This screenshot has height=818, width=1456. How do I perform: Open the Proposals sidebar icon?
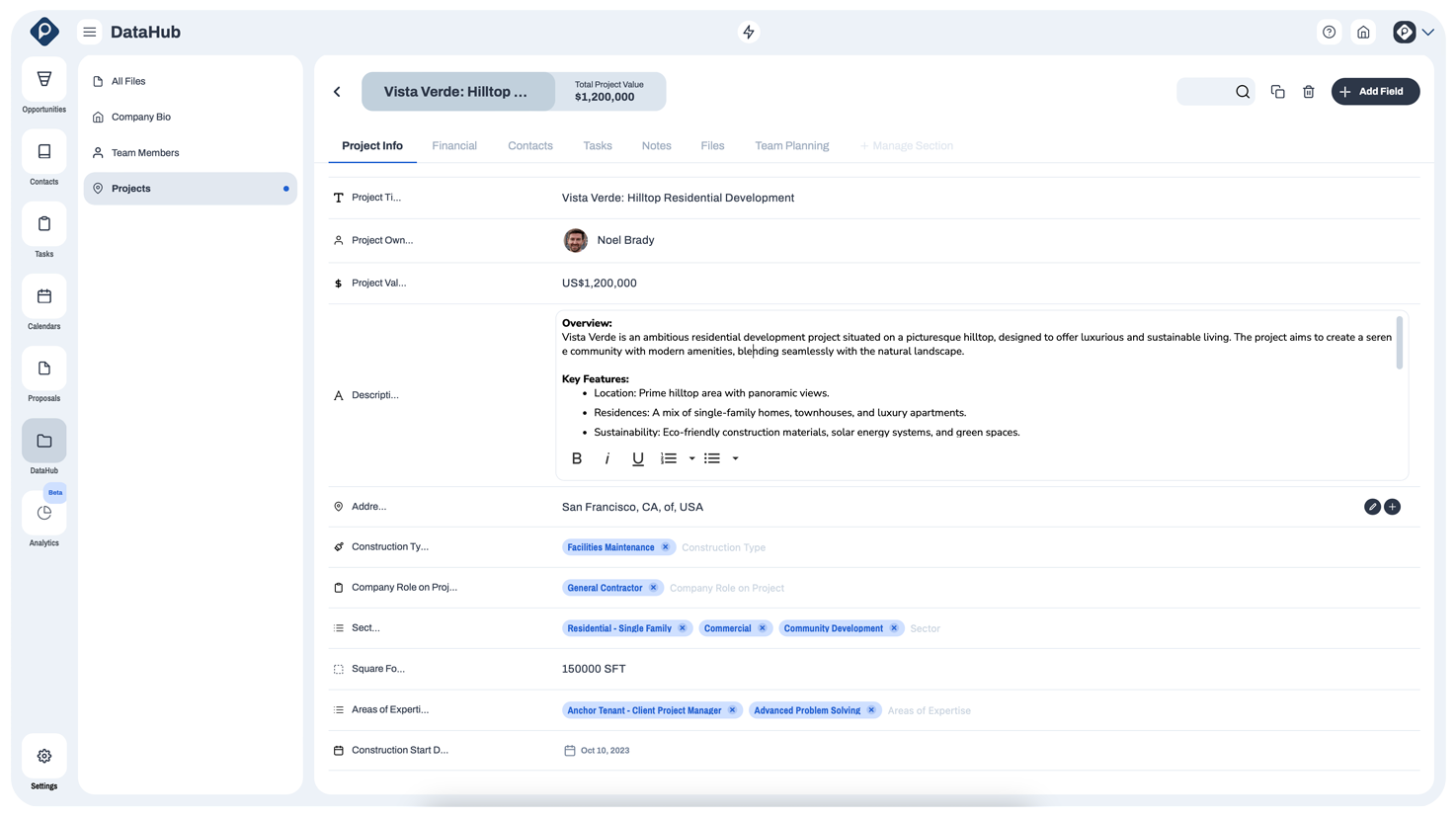44,368
